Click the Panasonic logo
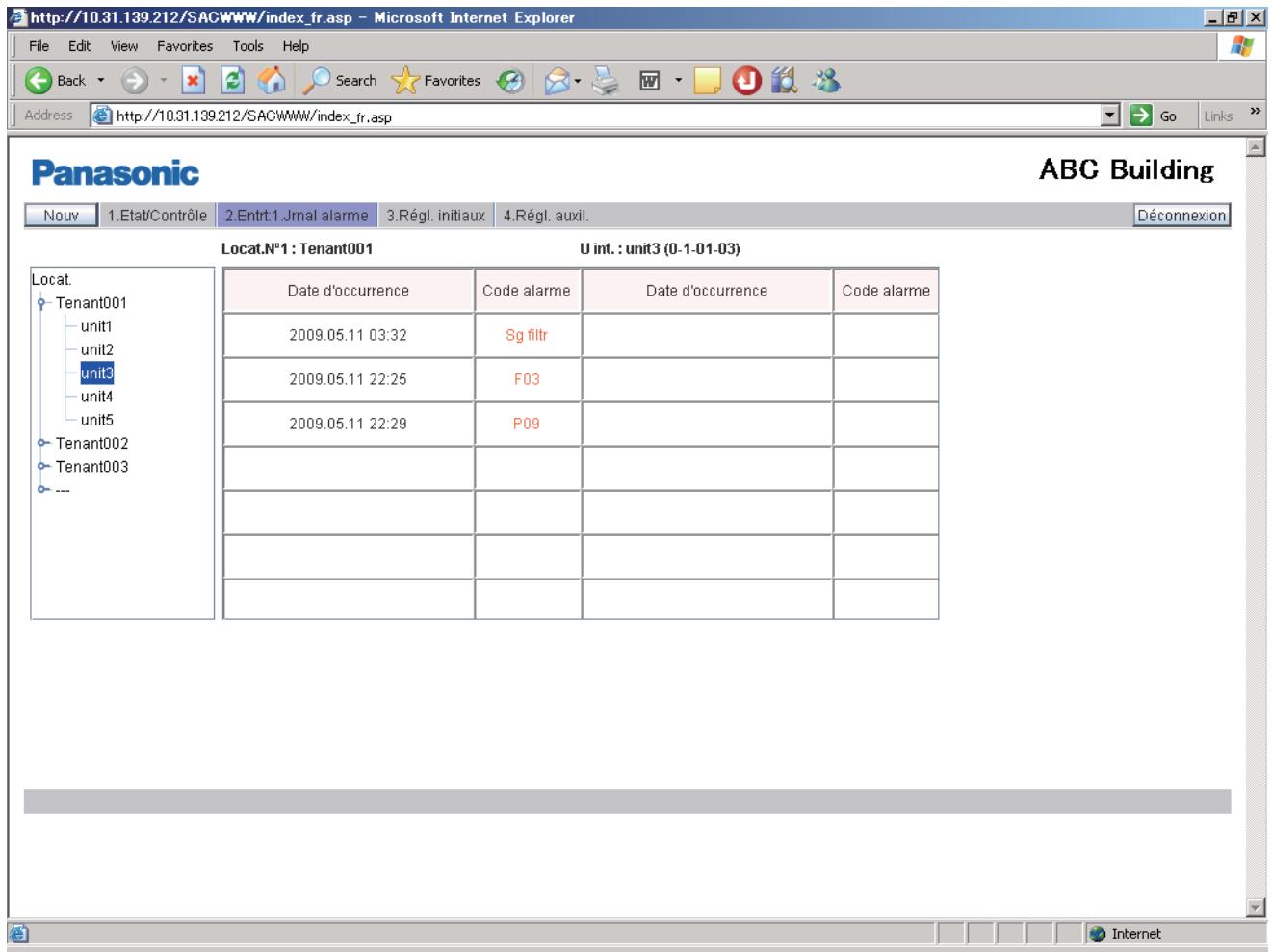 click(x=116, y=173)
